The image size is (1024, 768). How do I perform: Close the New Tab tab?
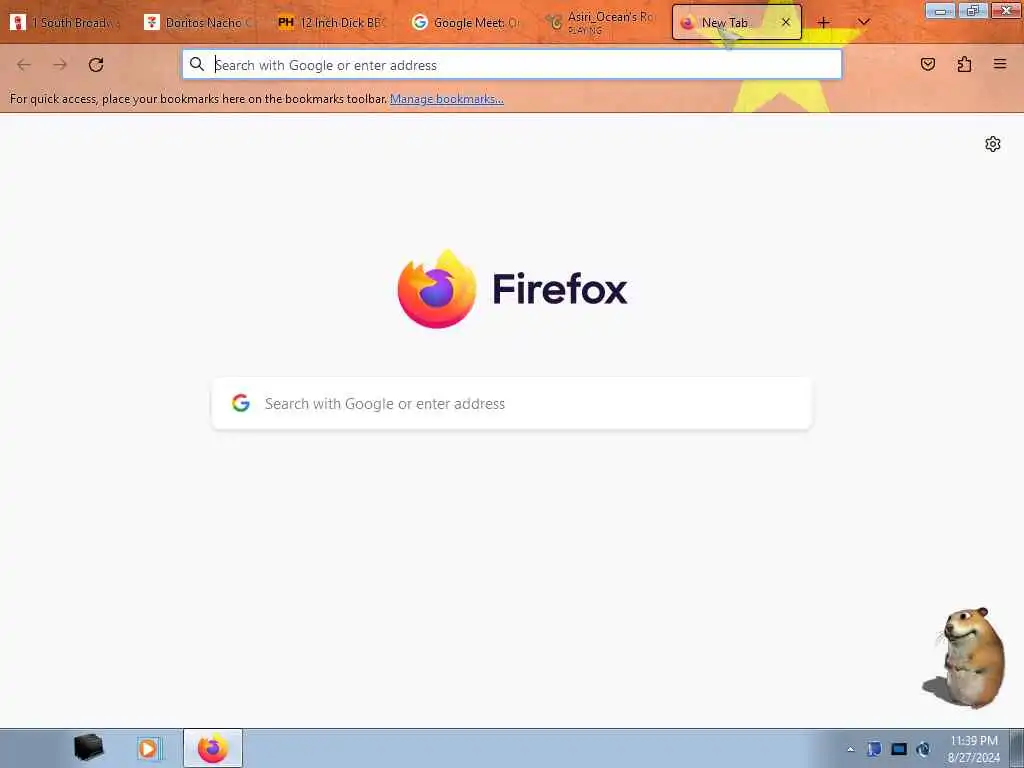(786, 23)
